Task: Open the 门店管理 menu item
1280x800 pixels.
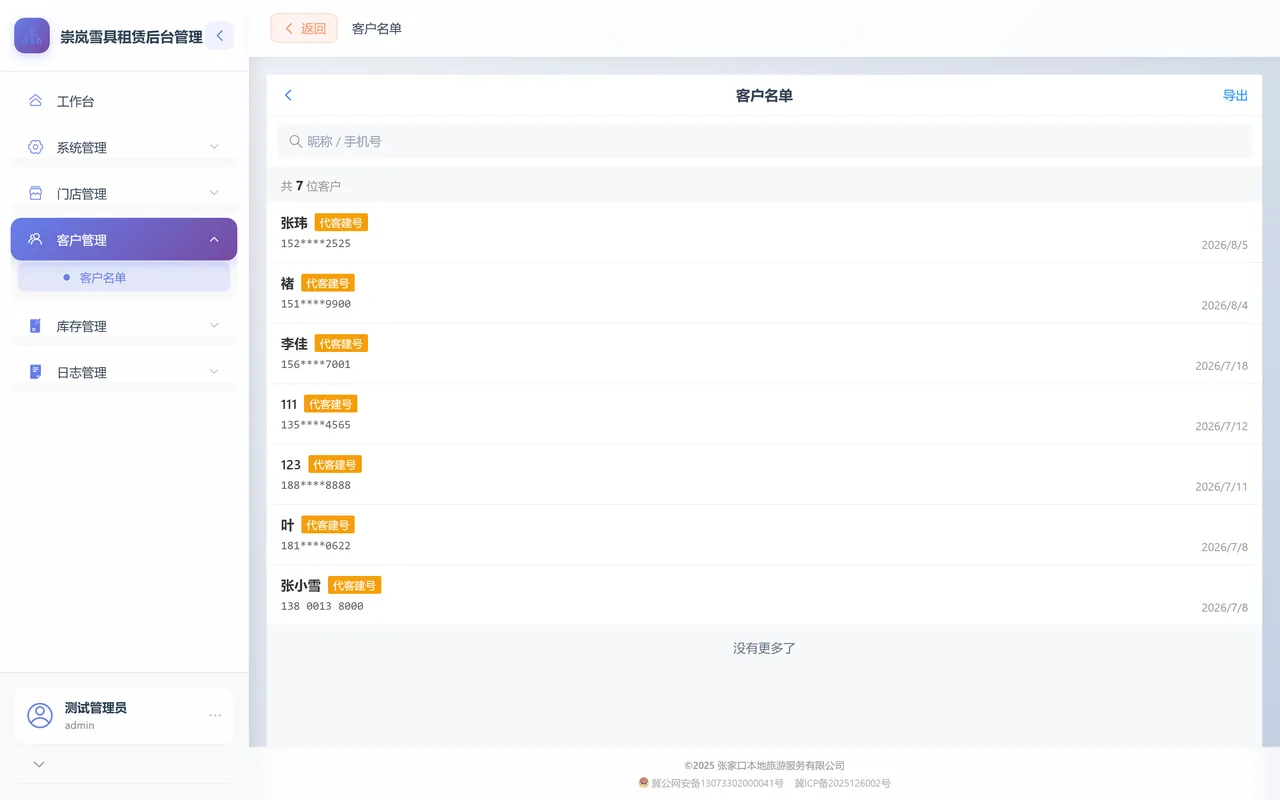Action: (124, 193)
